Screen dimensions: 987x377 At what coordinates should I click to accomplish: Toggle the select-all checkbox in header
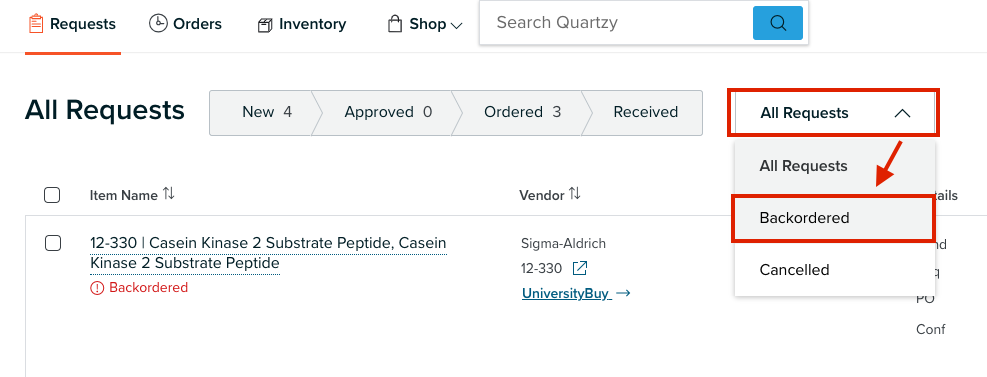52,195
